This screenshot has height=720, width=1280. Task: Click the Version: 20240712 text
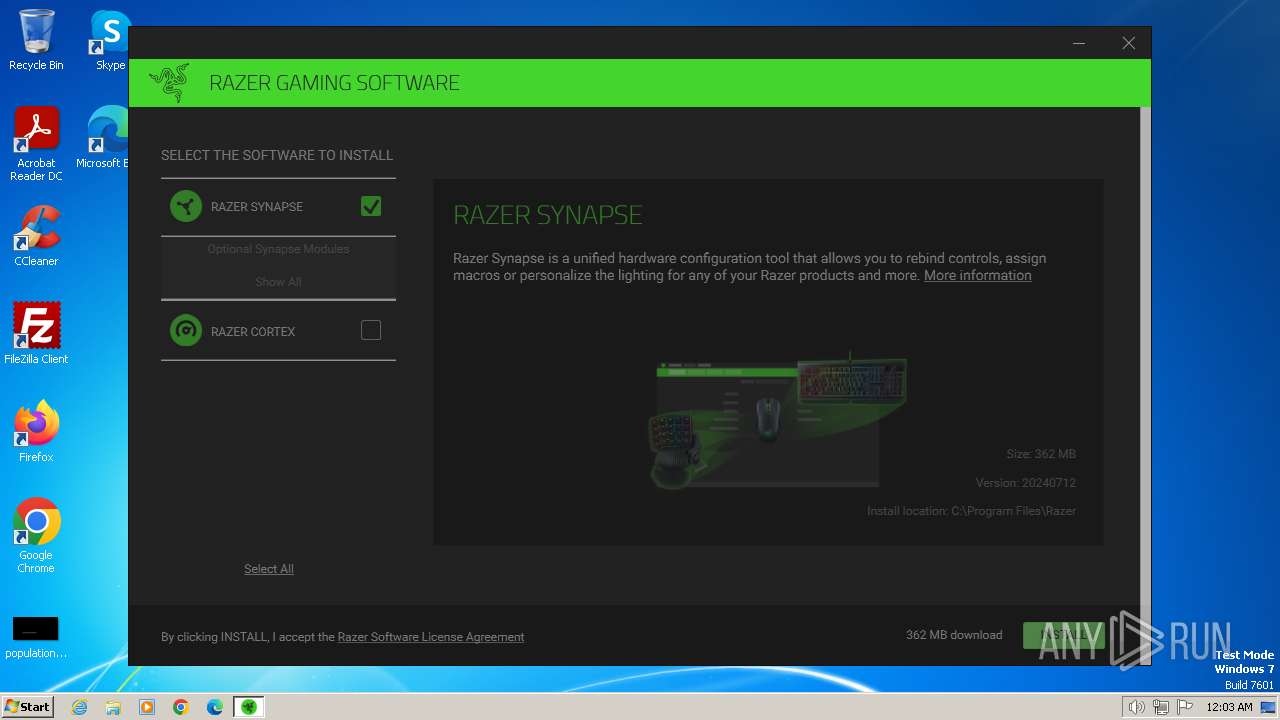tap(1026, 483)
